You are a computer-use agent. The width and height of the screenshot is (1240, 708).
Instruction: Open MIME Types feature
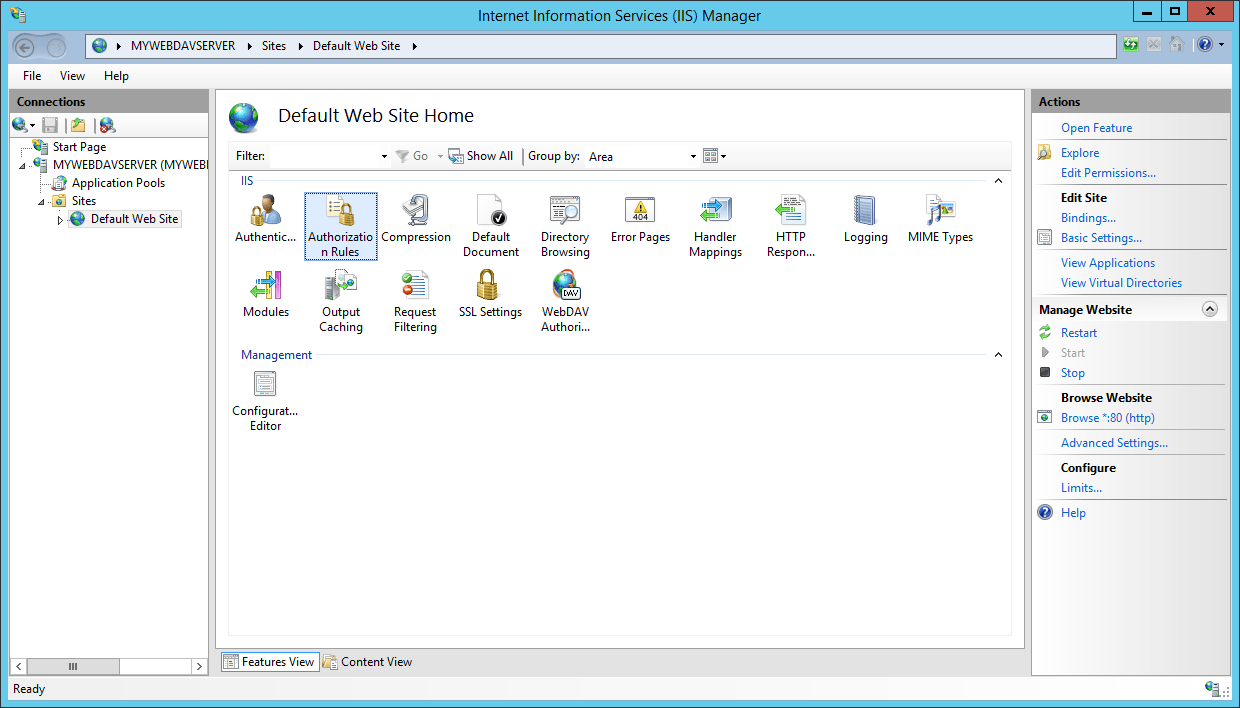coord(940,220)
